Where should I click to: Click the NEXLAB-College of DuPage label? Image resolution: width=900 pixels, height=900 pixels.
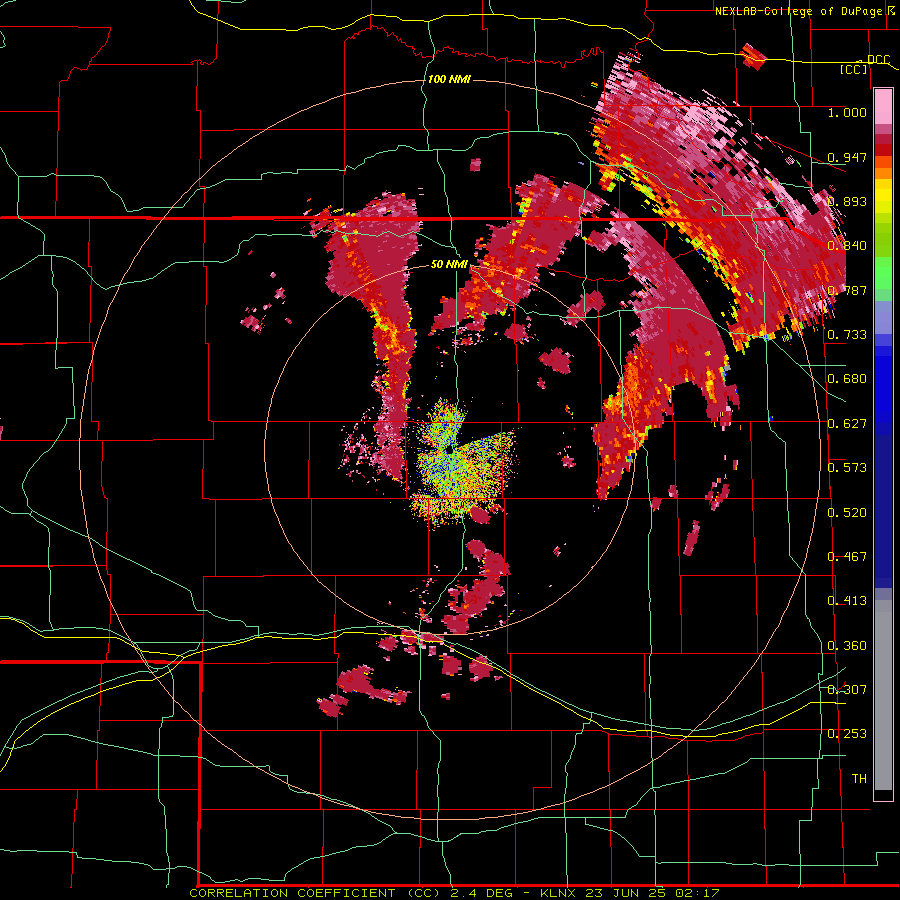pyautogui.click(x=798, y=11)
